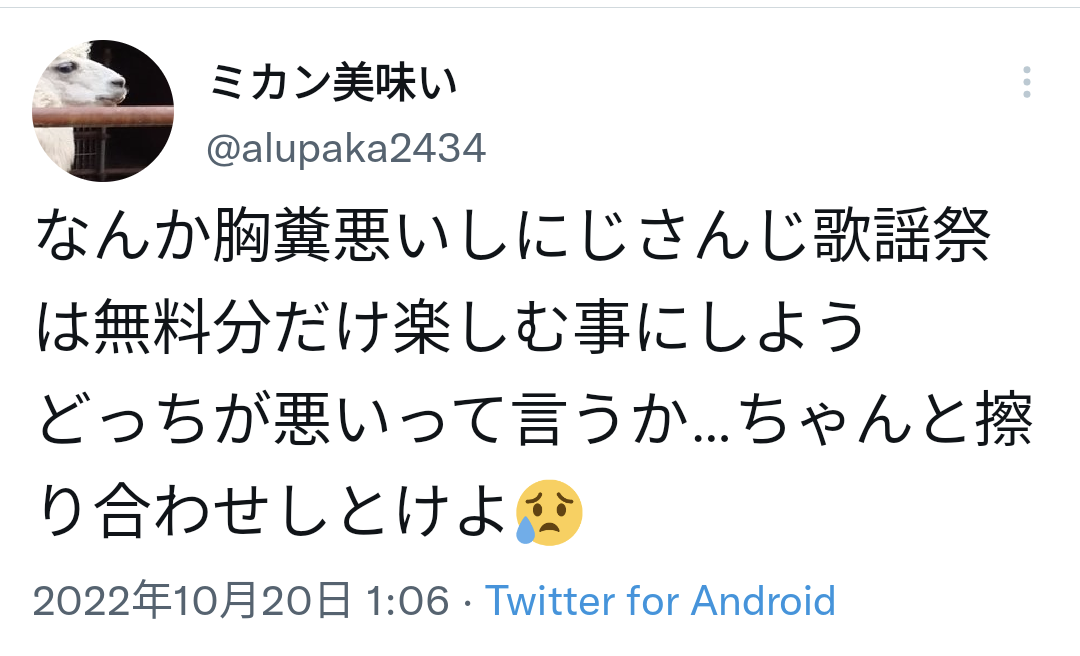
Task: Select the tweet line starting なんか胸糞悪い
Action: click(513, 235)
